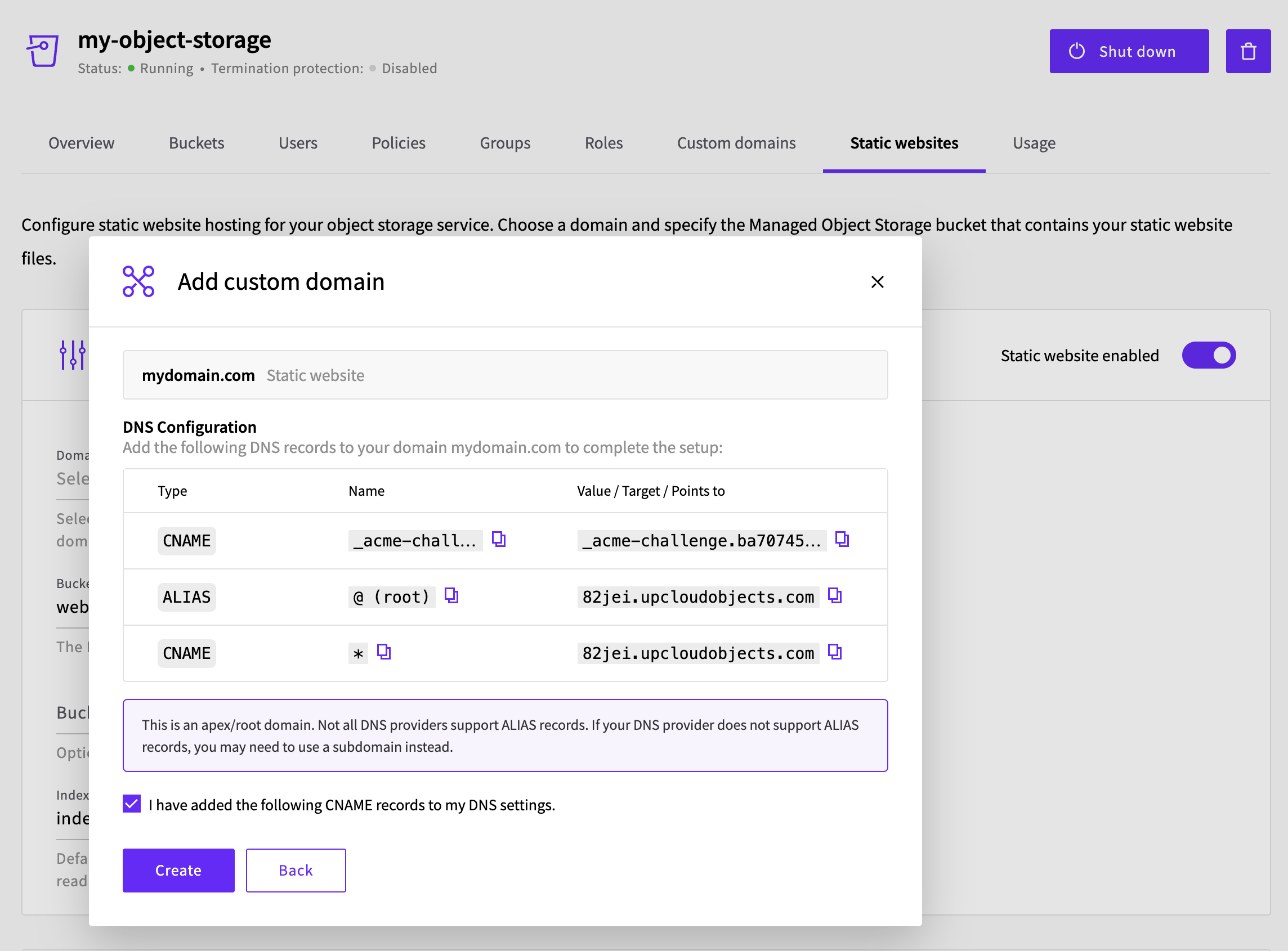Click the 'Value / Target / Points to' header
Image resolution: width=1288 pixels, height=951 pixels.
(x=651, y=491)
